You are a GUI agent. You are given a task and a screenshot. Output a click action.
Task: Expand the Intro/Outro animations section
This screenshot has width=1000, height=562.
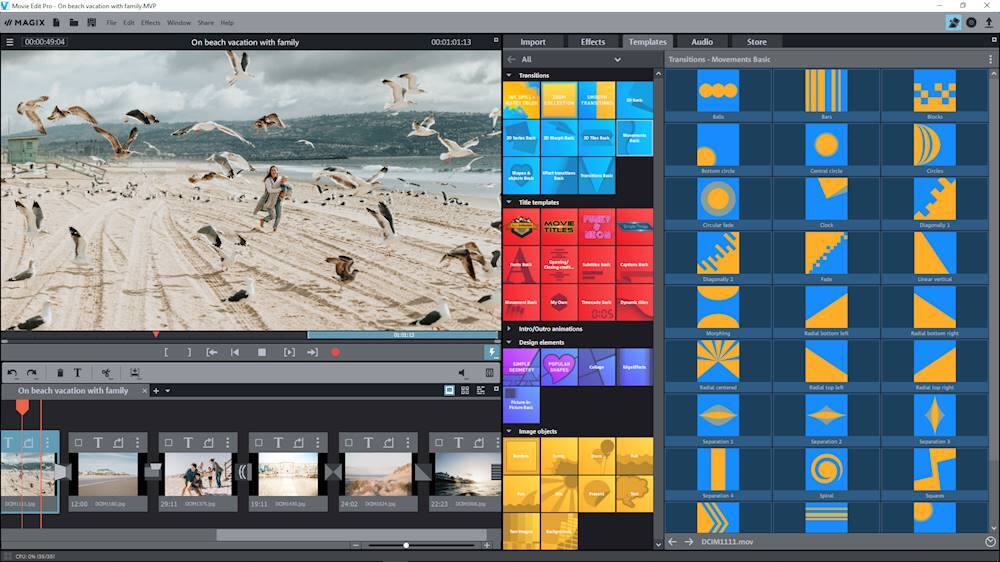(508, 328)
